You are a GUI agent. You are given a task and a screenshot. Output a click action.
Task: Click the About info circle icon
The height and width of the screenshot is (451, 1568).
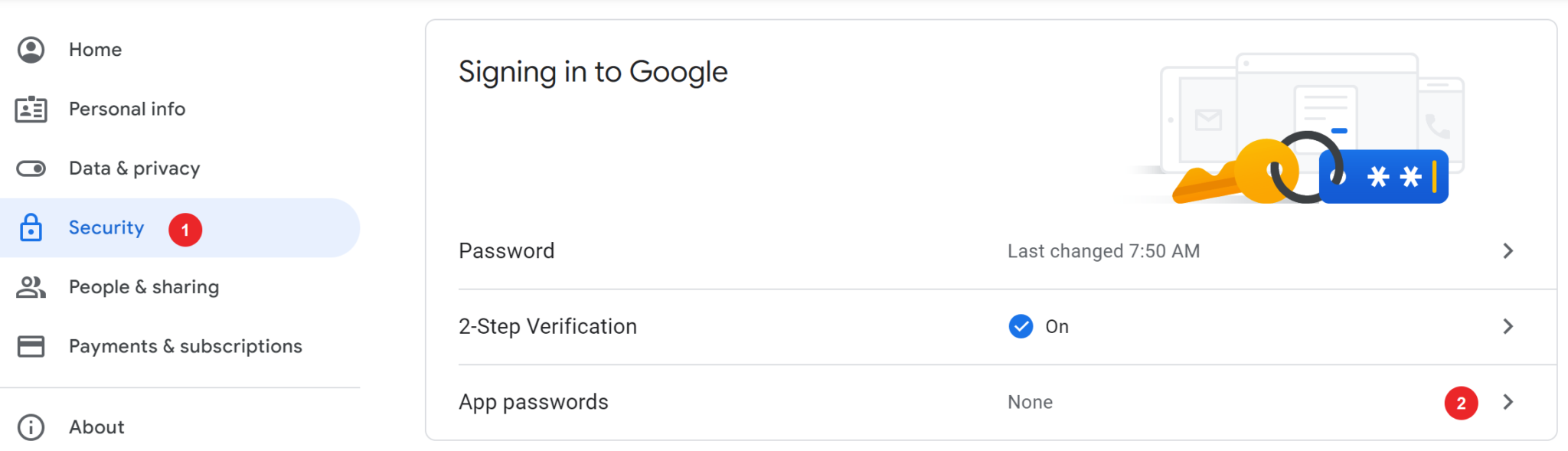pyautogui.click(x=31, y=427)
